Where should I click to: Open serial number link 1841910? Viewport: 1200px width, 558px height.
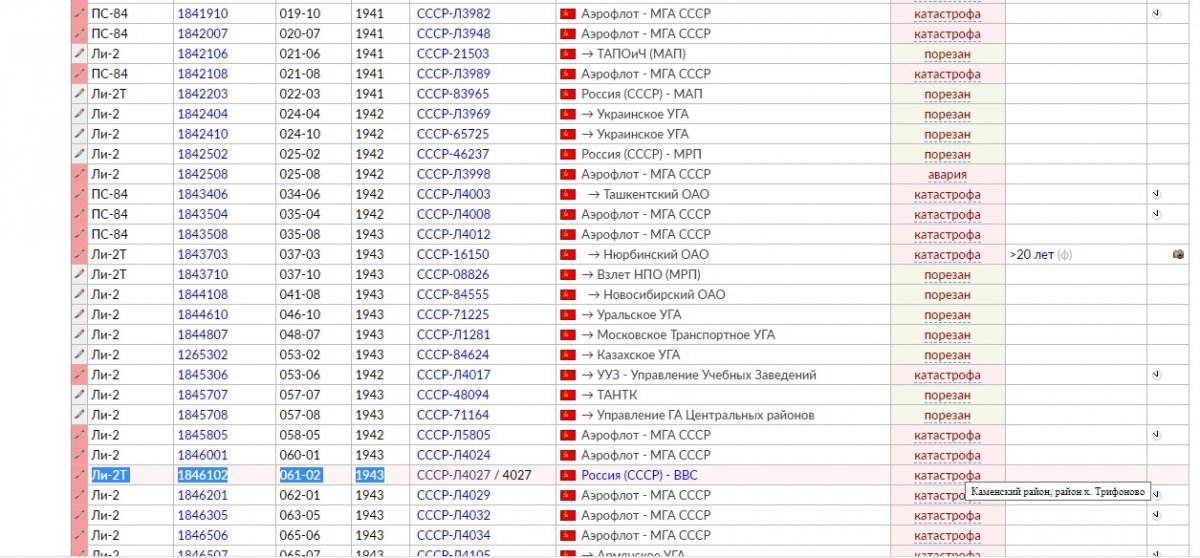pyautogui.click(x=202, y=14)
